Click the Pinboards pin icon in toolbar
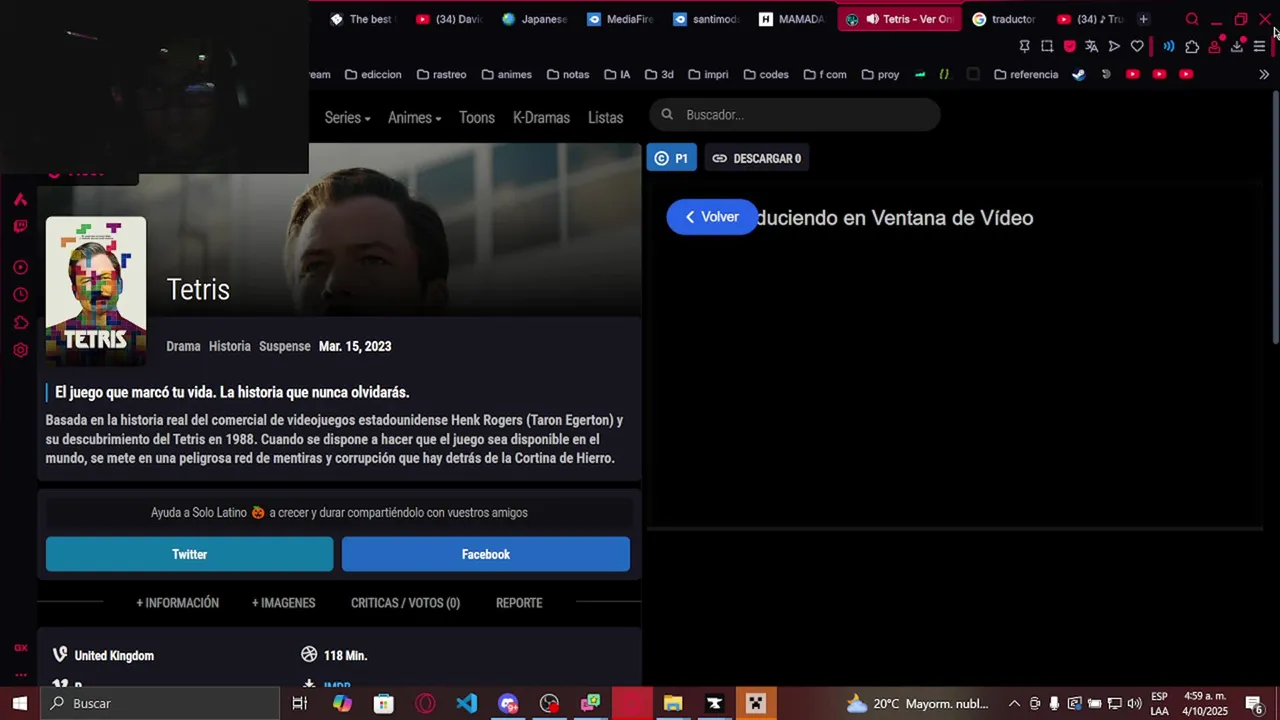This screenshot has width=1280, height=720. [x=1024, y=46]
